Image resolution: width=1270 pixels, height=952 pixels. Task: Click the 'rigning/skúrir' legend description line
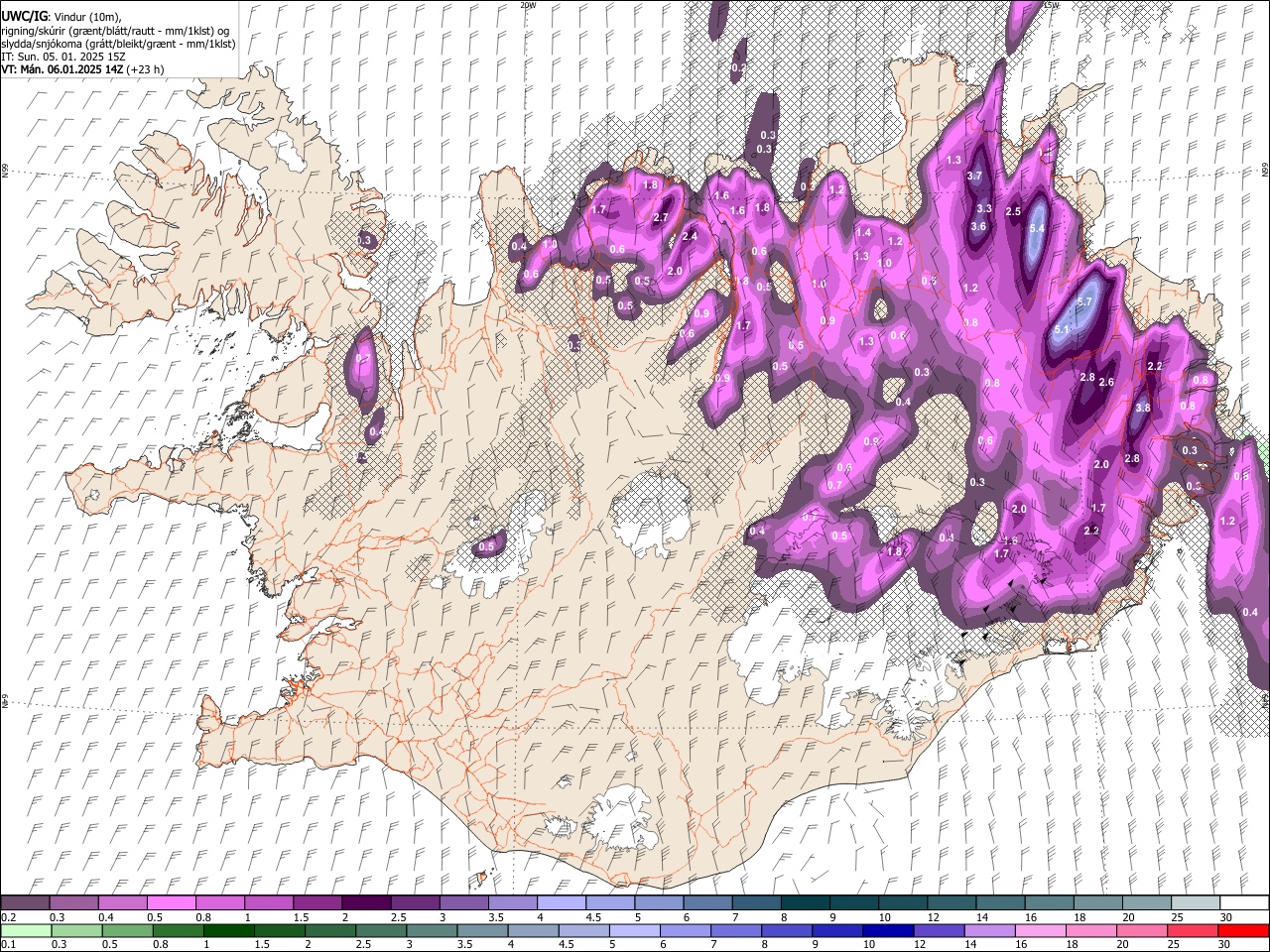(x=116, y=31)
